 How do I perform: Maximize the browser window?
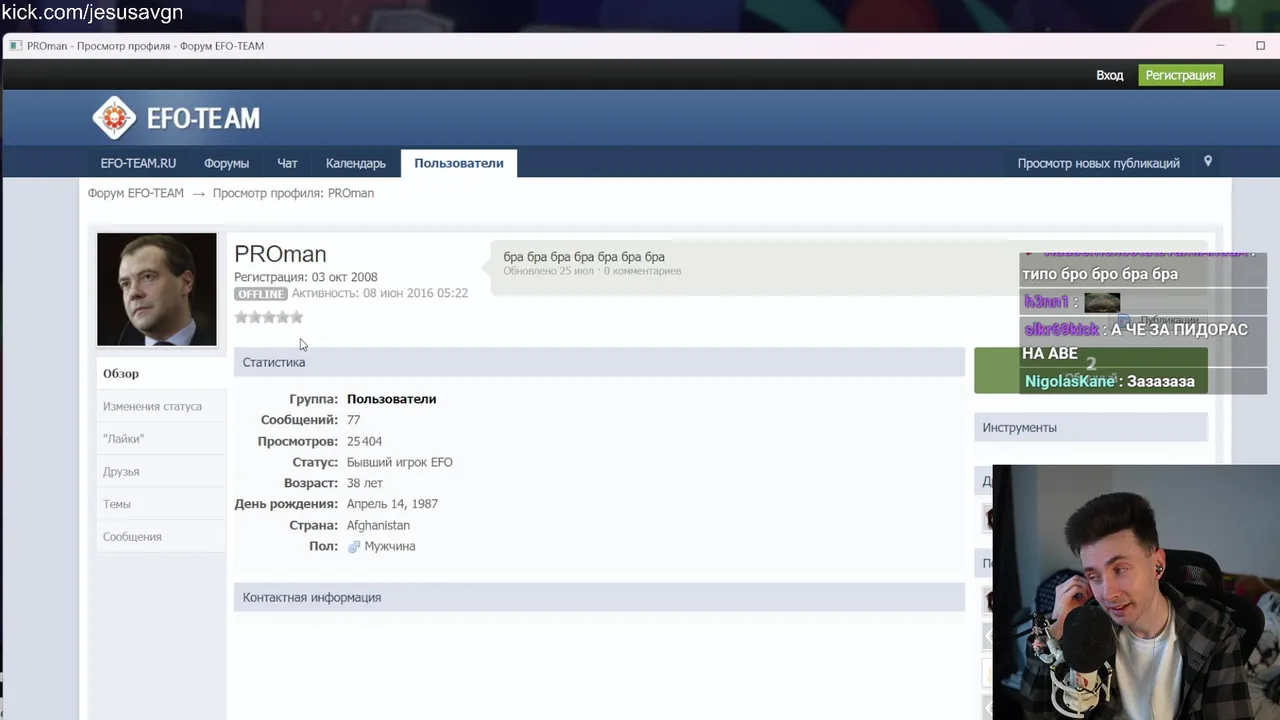1260,45
